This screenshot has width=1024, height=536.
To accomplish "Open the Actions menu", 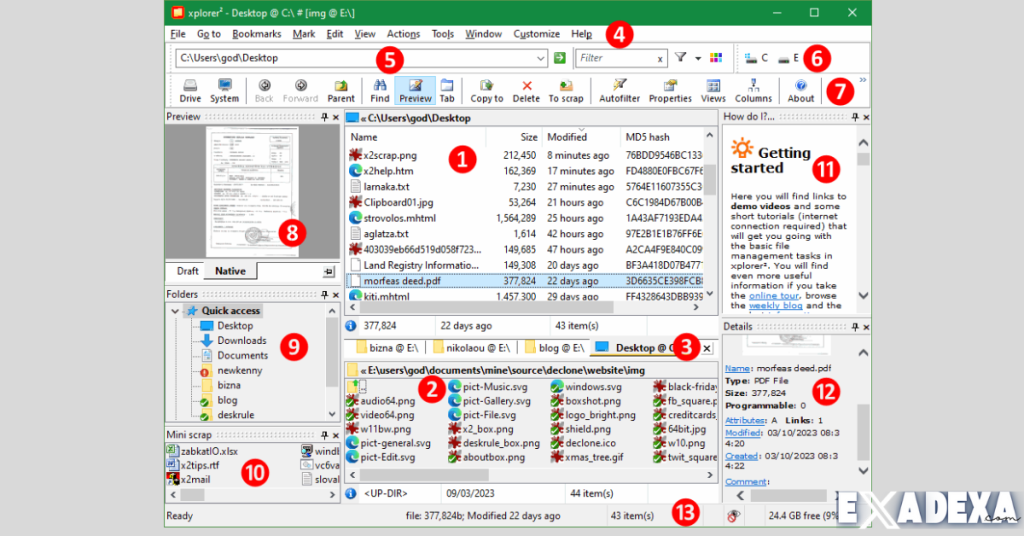I will 403,34.
